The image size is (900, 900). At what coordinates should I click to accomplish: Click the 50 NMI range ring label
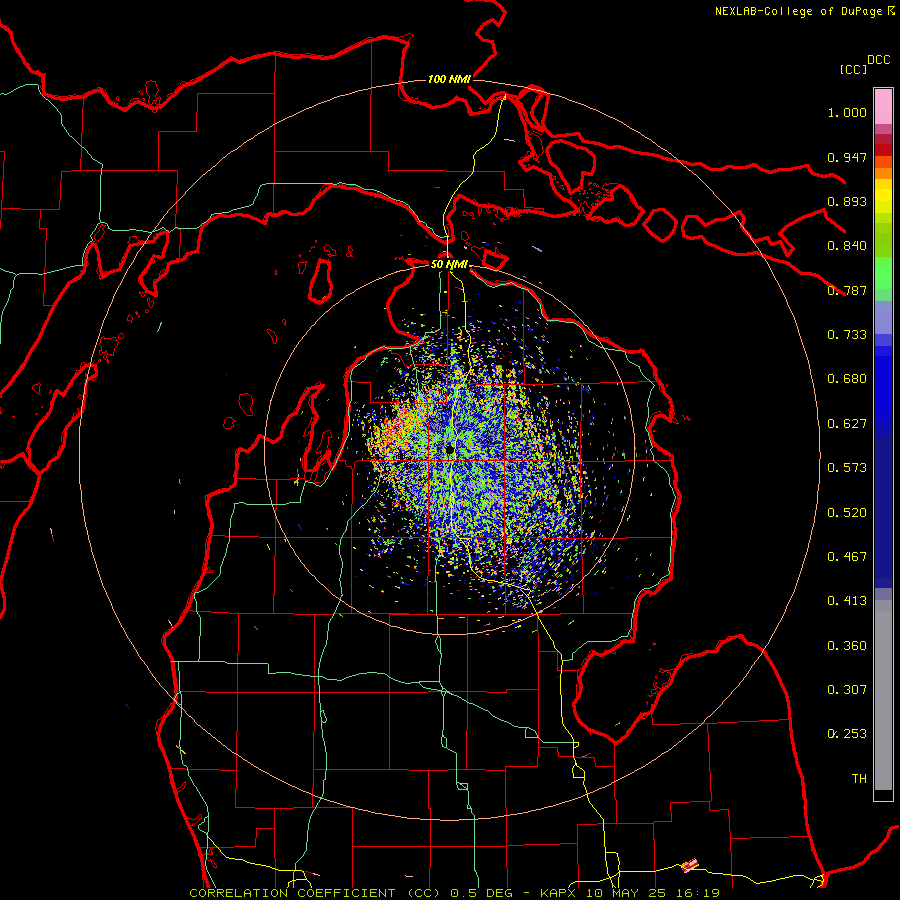click(x=449, y=264)
